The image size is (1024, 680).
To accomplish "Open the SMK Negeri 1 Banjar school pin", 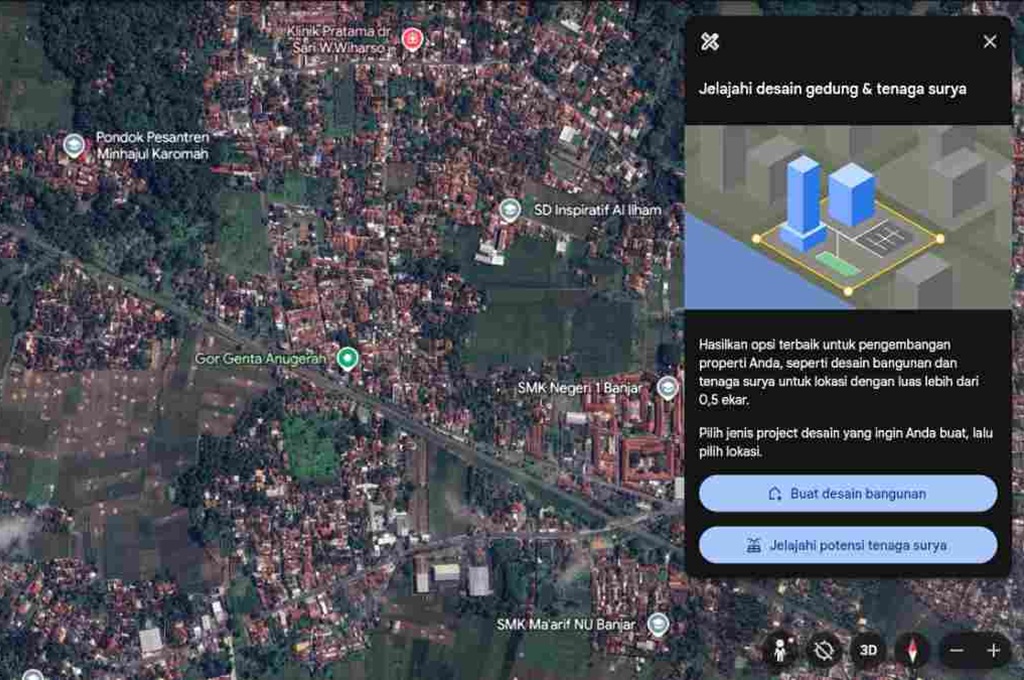I will (x=667, y=388).
